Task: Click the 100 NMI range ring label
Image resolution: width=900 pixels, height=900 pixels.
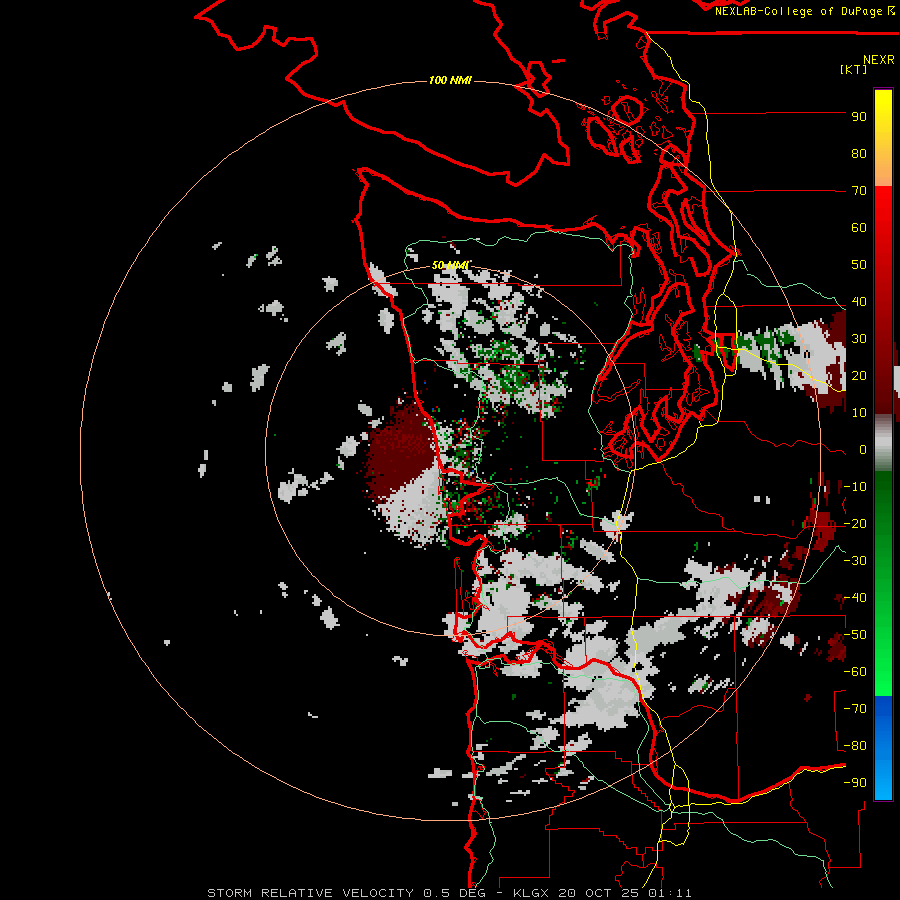Action: [x=450, y=80]
